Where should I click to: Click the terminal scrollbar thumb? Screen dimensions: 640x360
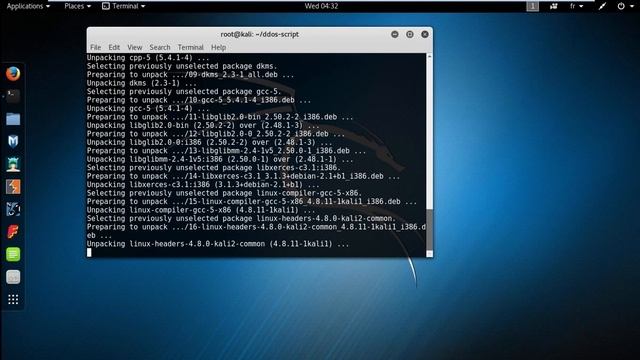coord(429,231)
